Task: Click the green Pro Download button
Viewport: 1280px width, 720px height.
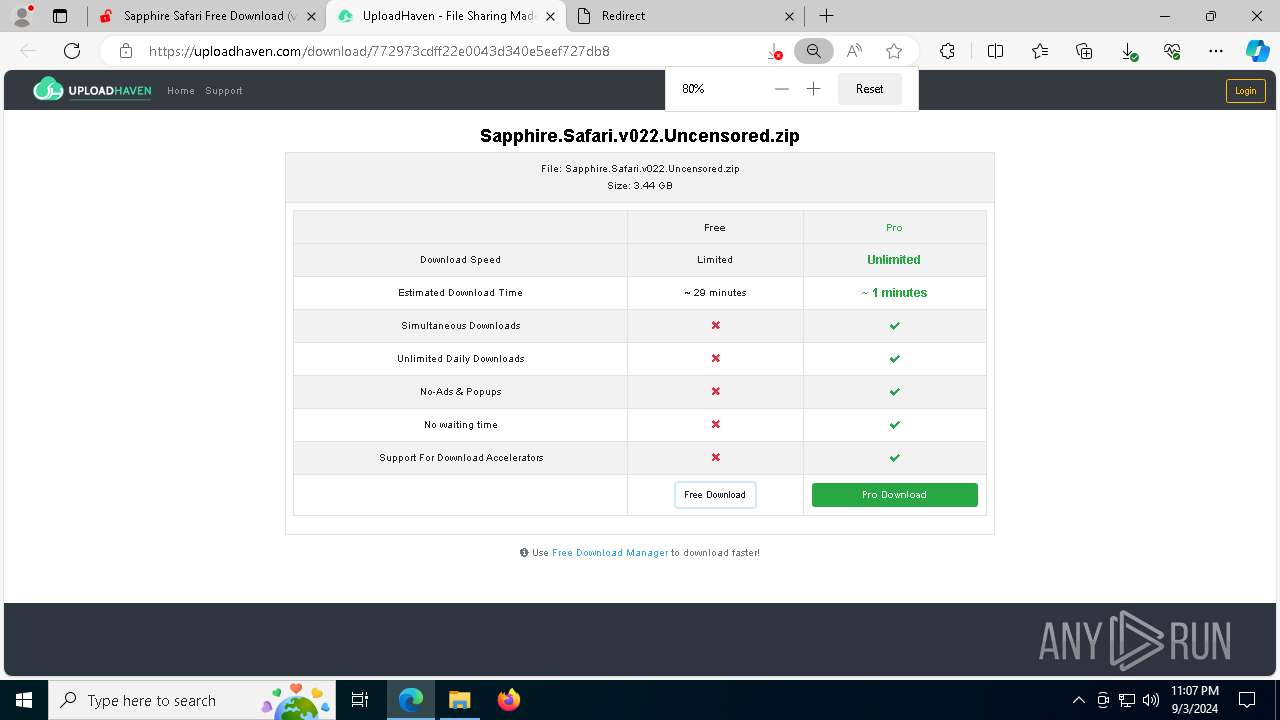Action: point(895,495)
